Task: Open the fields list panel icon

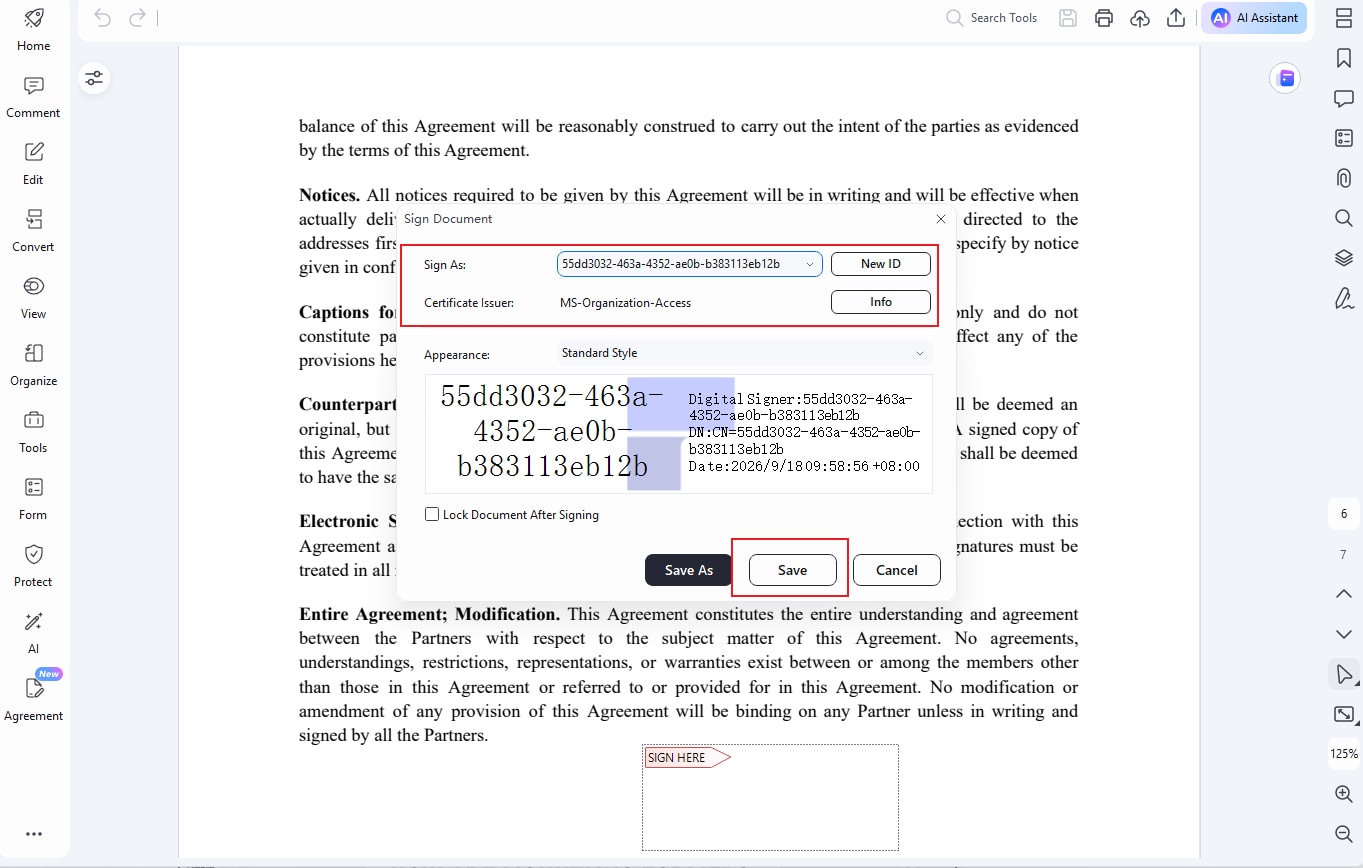Action: tap(1344, 138)
